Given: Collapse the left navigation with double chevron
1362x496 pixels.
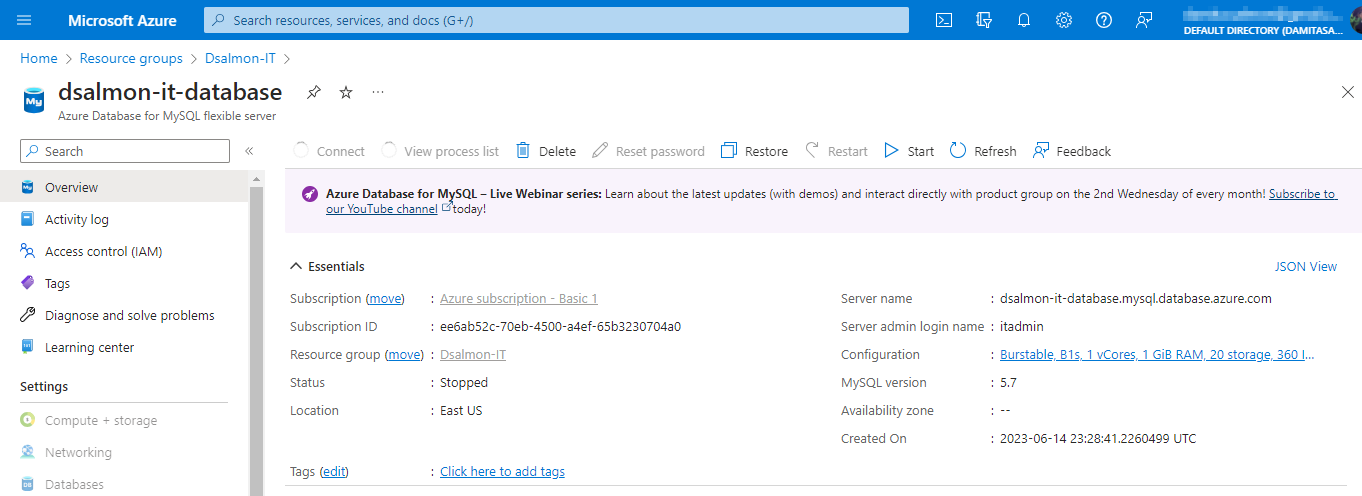Looking at the screenshot, I should pos(249,151).
